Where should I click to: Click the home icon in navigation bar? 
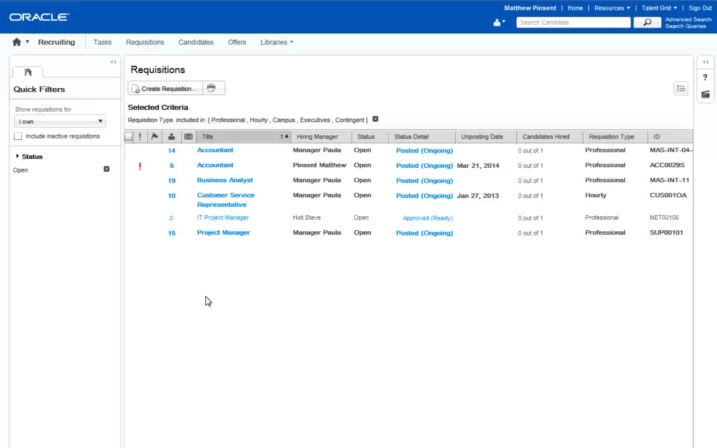[16, 43]
